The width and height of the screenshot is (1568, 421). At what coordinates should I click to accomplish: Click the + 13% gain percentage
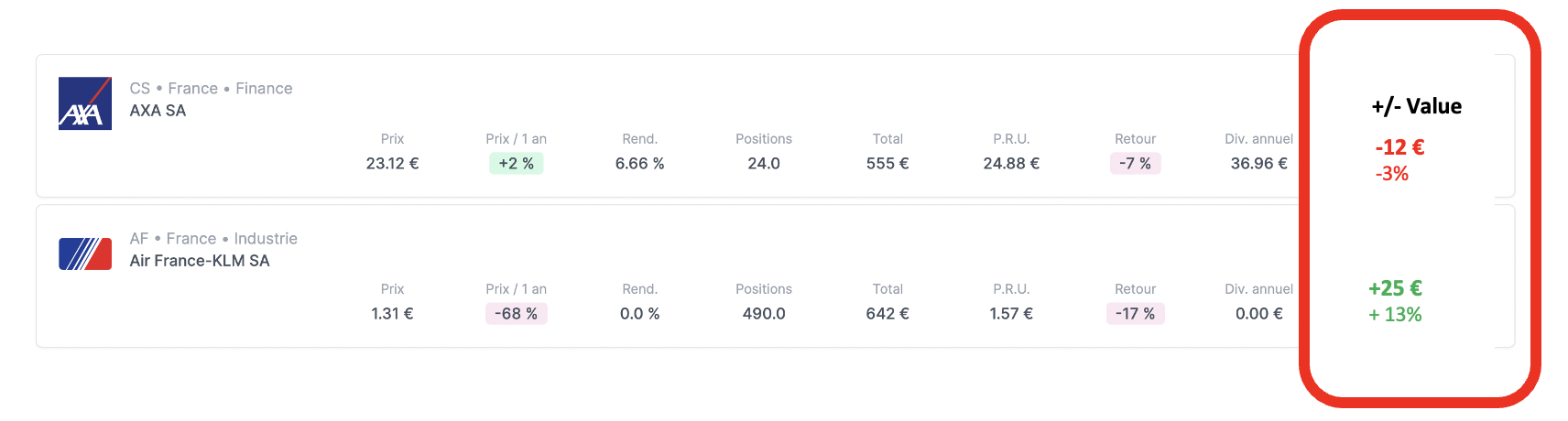[1395, 315]
